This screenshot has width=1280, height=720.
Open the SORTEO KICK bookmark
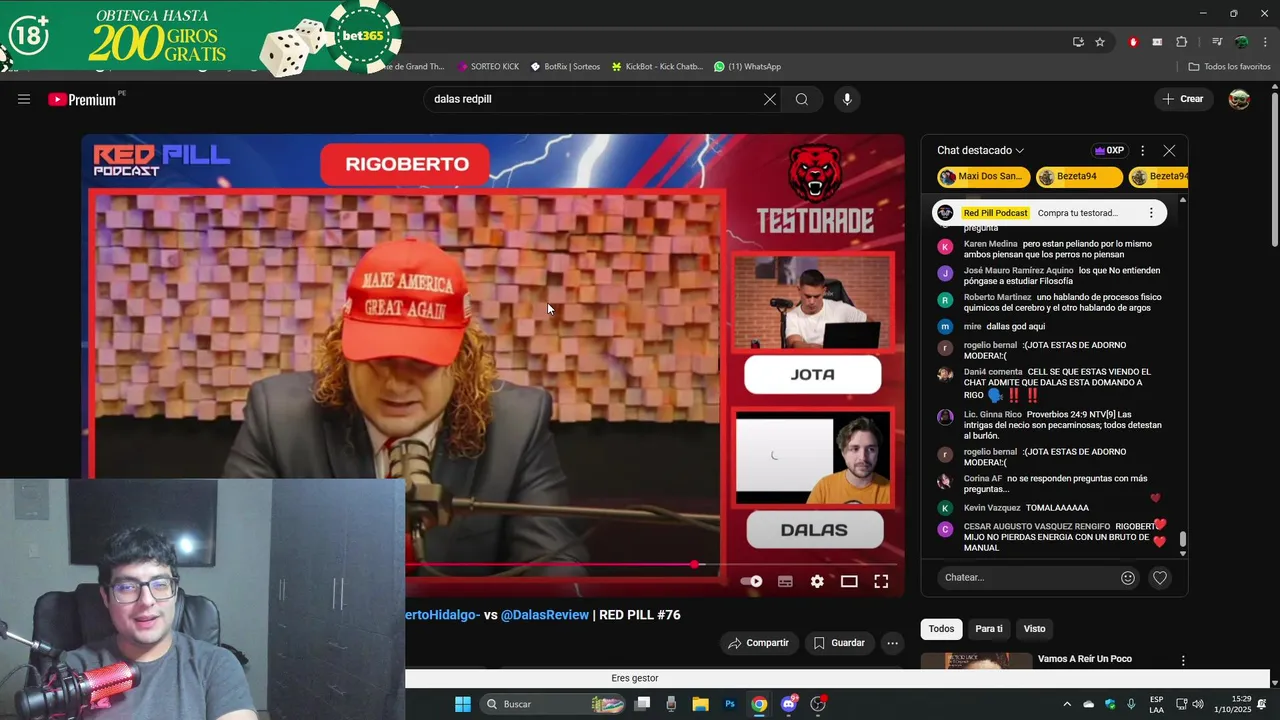[489, 66]
